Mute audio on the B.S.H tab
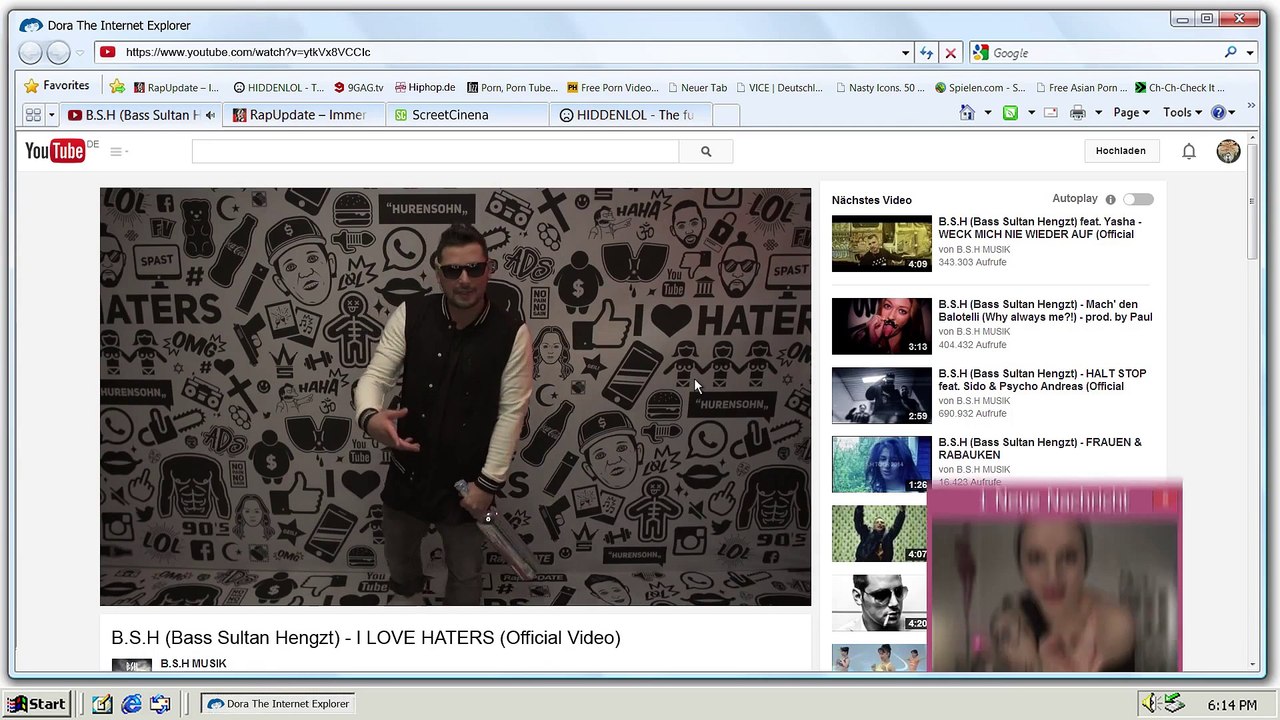The height and width of the screenshot is (720, 1280). click(210, 115)
